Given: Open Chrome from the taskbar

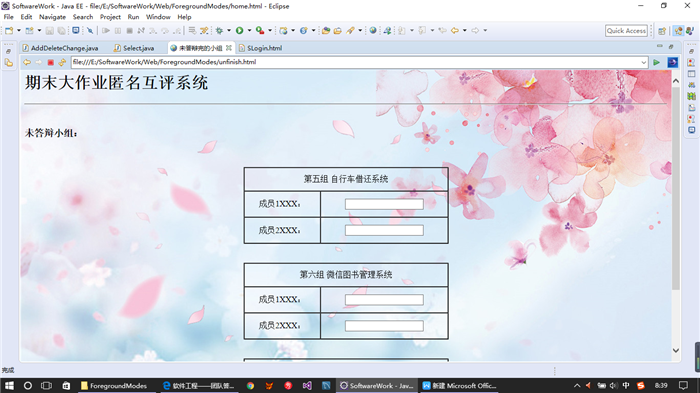Looking at the screenshot, I should tap(250, 385).
